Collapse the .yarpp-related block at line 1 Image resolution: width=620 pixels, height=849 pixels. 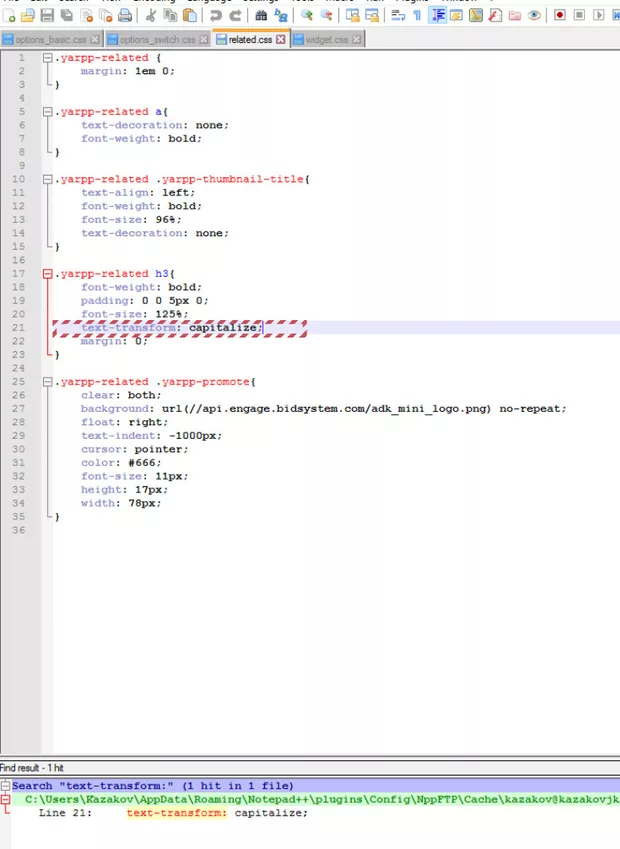48,57
